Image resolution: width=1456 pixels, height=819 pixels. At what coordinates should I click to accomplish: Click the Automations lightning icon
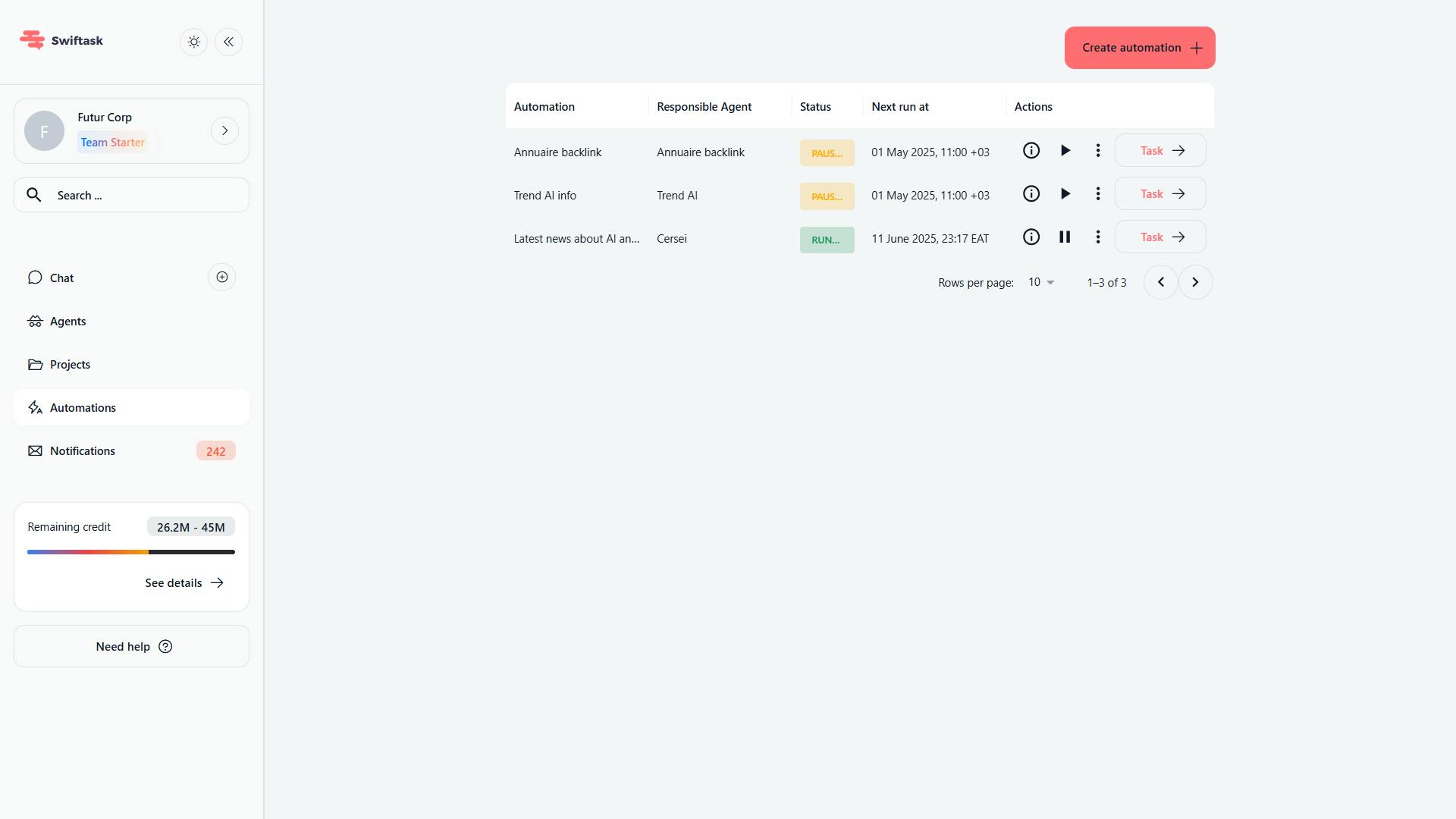pyautogui.click(x=35, y=407)
